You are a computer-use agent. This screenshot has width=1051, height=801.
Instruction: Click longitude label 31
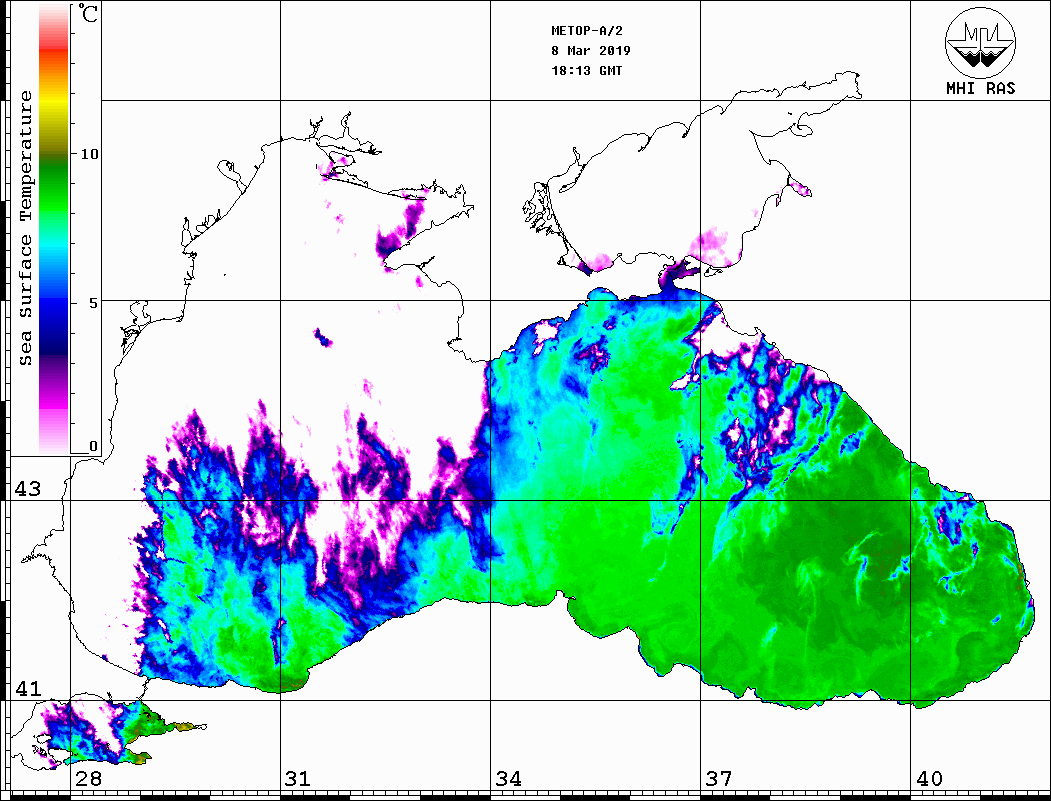coord(298,779)
